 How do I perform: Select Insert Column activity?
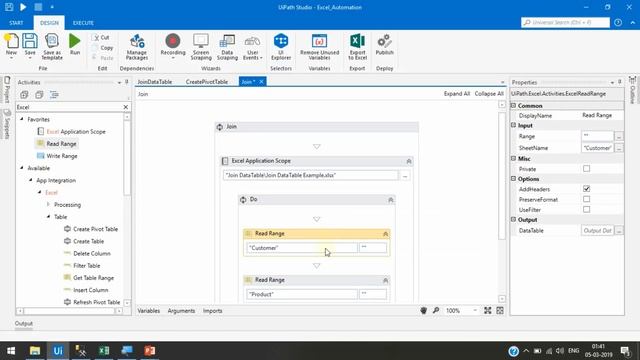(x=86, y=290)
